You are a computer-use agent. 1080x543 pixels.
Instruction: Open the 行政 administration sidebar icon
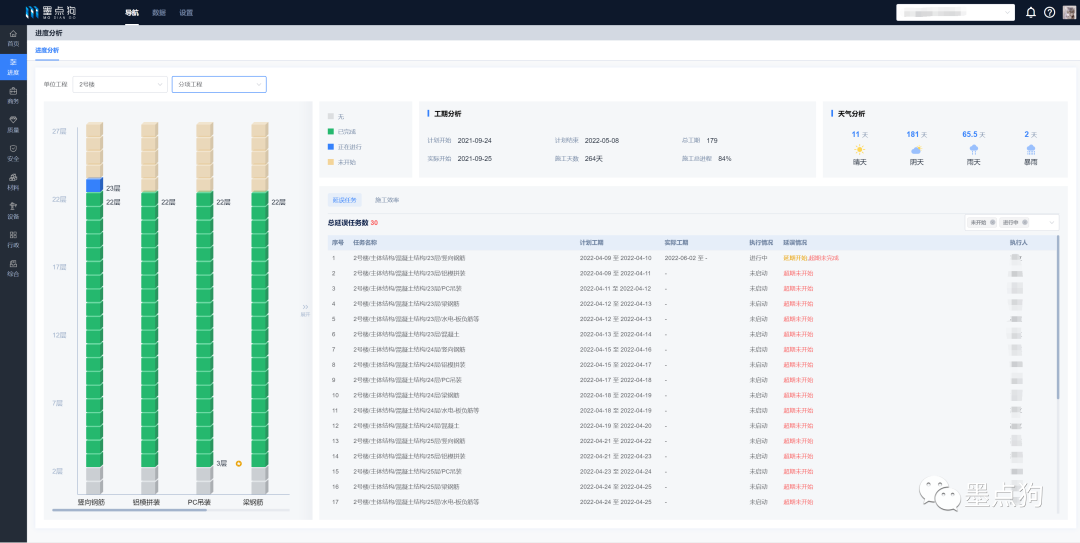(x=13, y=238)
